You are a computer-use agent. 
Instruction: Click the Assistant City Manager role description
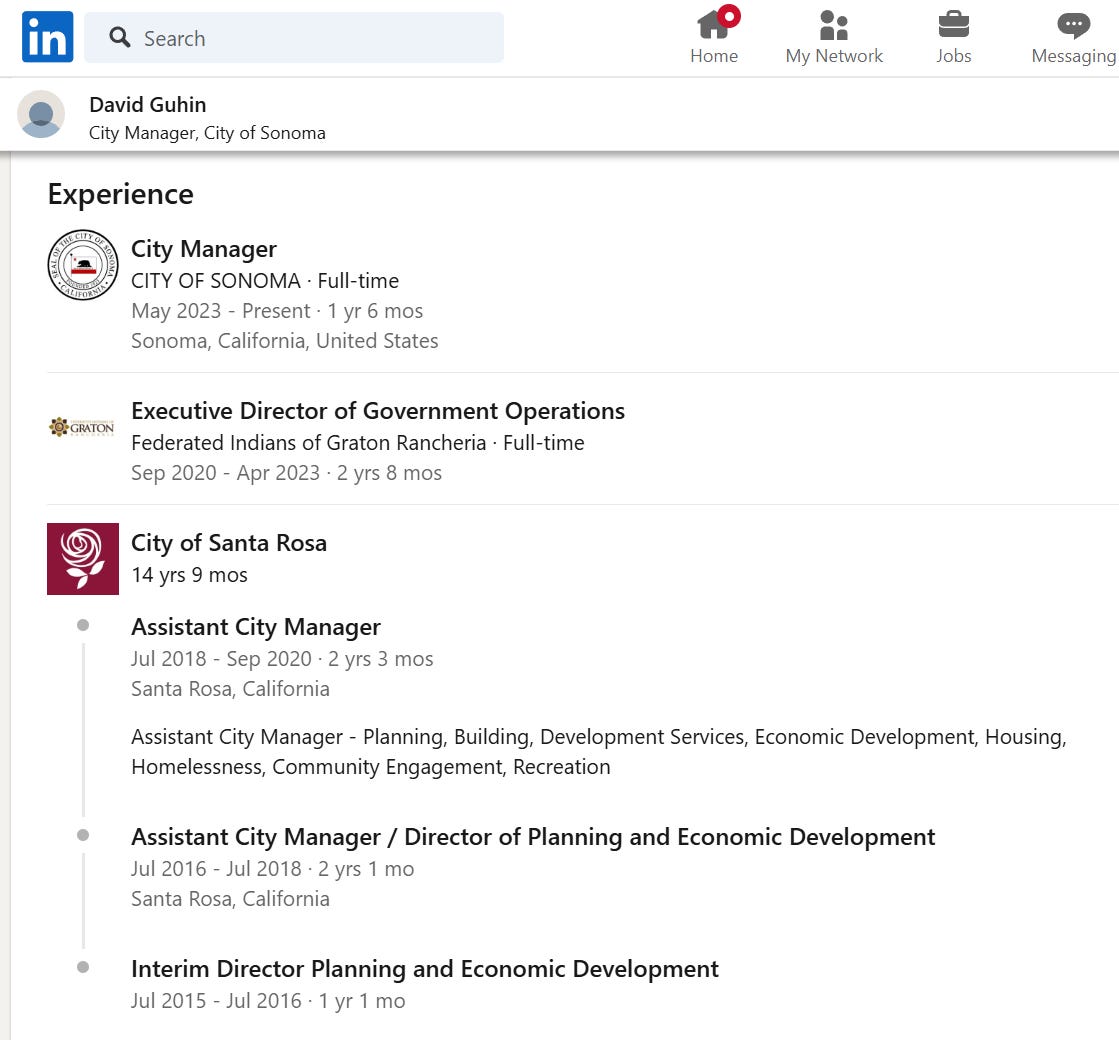click(599, 752)
